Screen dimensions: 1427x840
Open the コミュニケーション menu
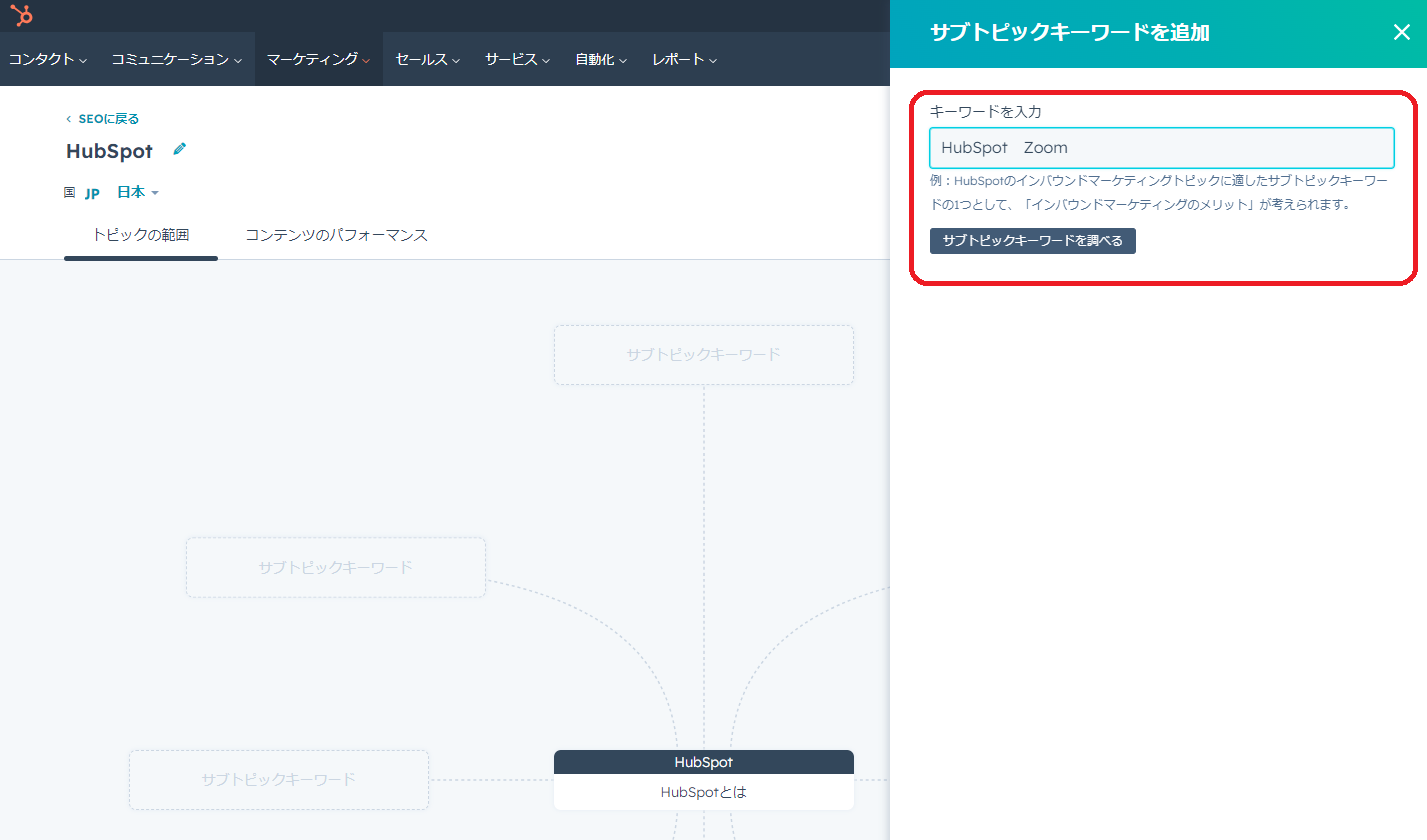click(x=177, y=59)
